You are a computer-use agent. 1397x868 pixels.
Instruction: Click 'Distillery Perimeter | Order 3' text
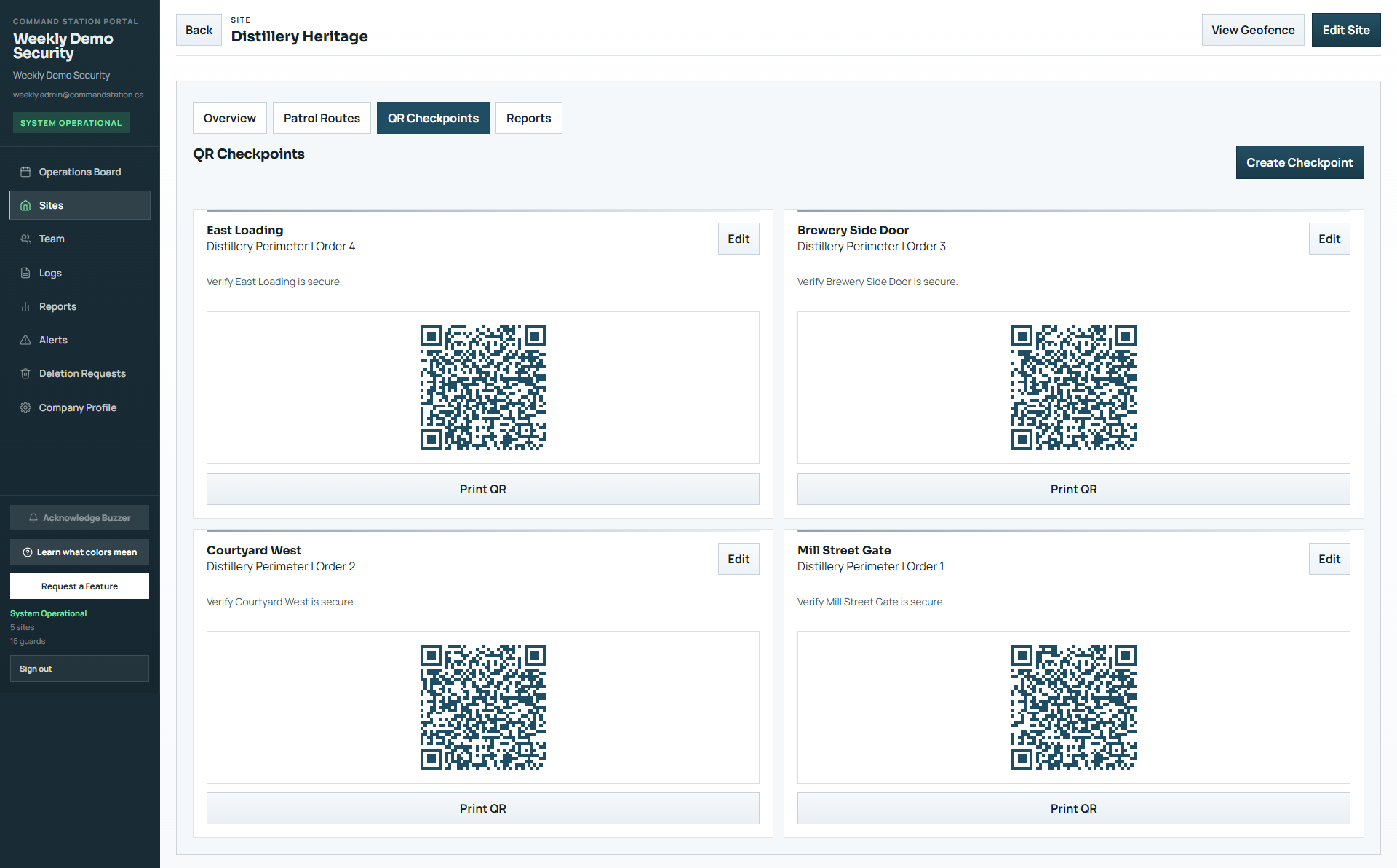point(872,247)
